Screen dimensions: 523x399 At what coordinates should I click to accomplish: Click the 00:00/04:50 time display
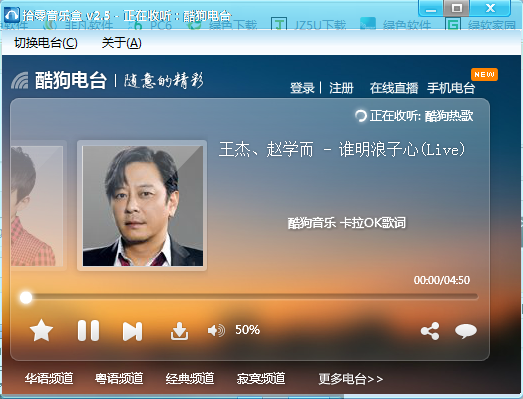pos(442,280)
